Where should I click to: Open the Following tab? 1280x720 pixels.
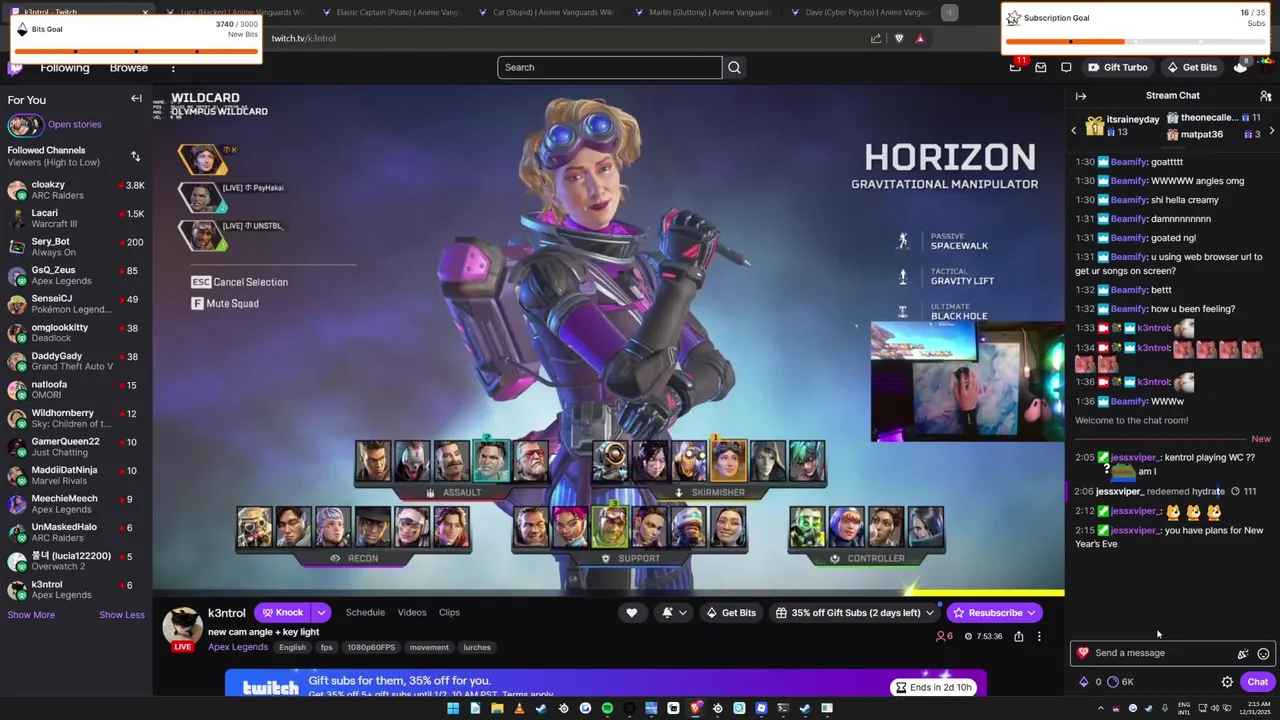[x=65, y=68]
